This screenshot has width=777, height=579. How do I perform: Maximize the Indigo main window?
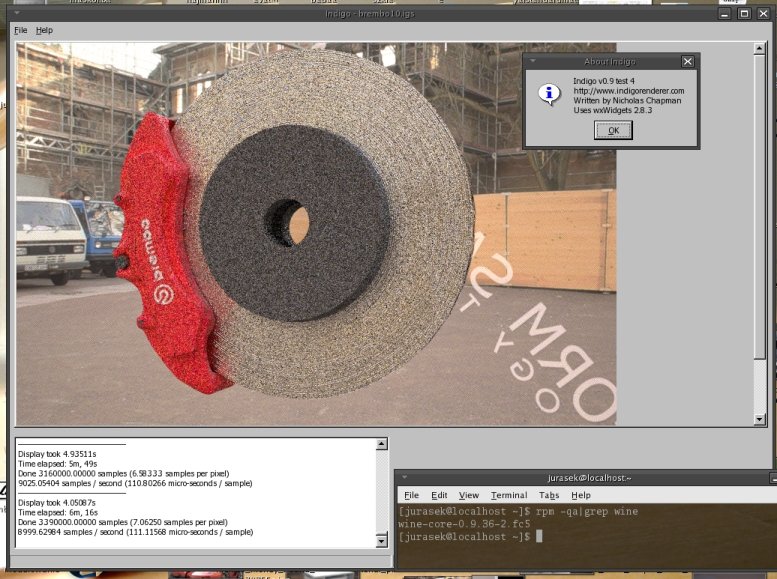tap(744, 13)
